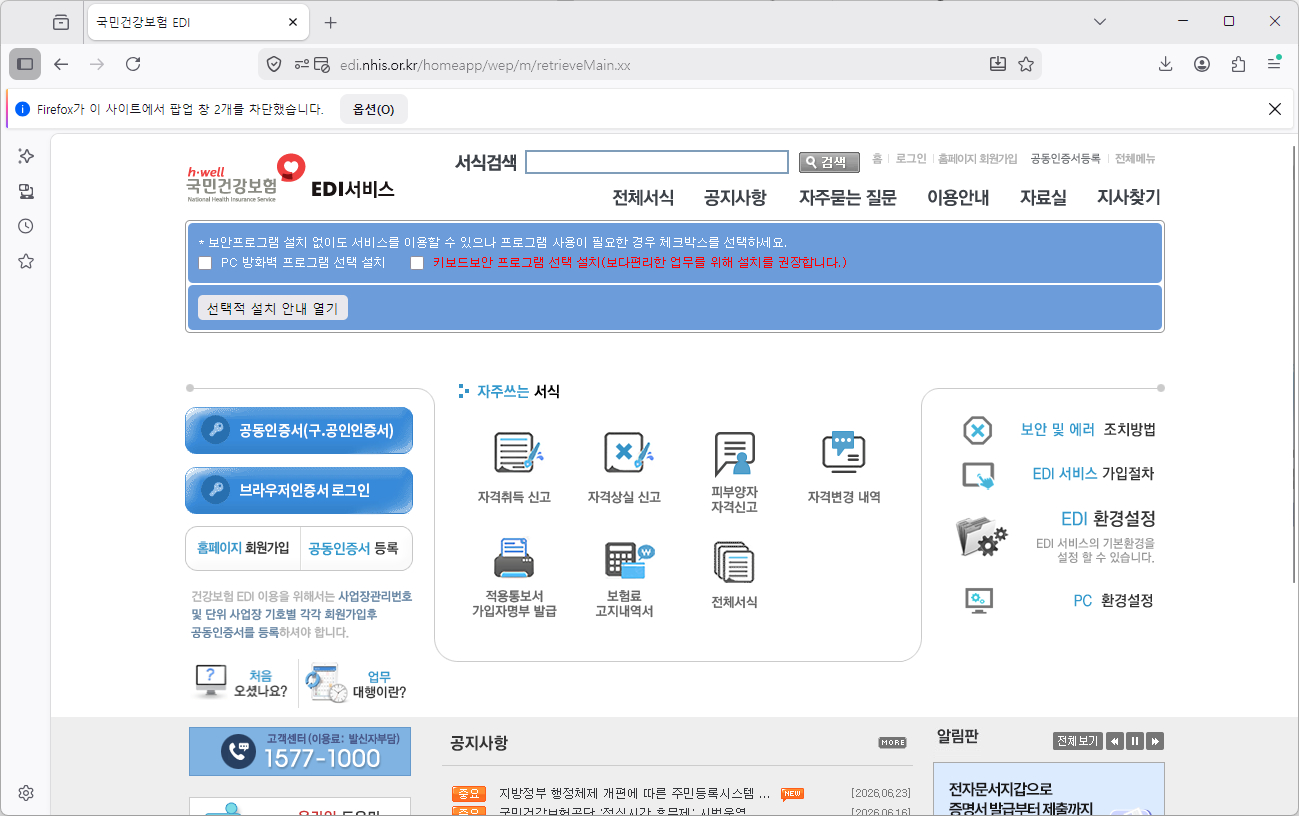This screenshot has width=1299, height=816.
Task: Click the 검색 search button
Action: coord(829,162)
